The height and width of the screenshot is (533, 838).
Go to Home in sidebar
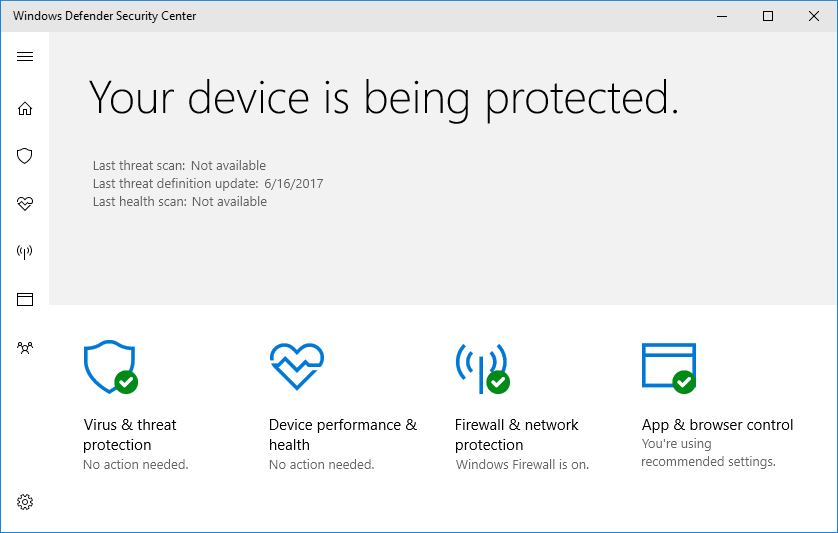[x=25, y=109]
